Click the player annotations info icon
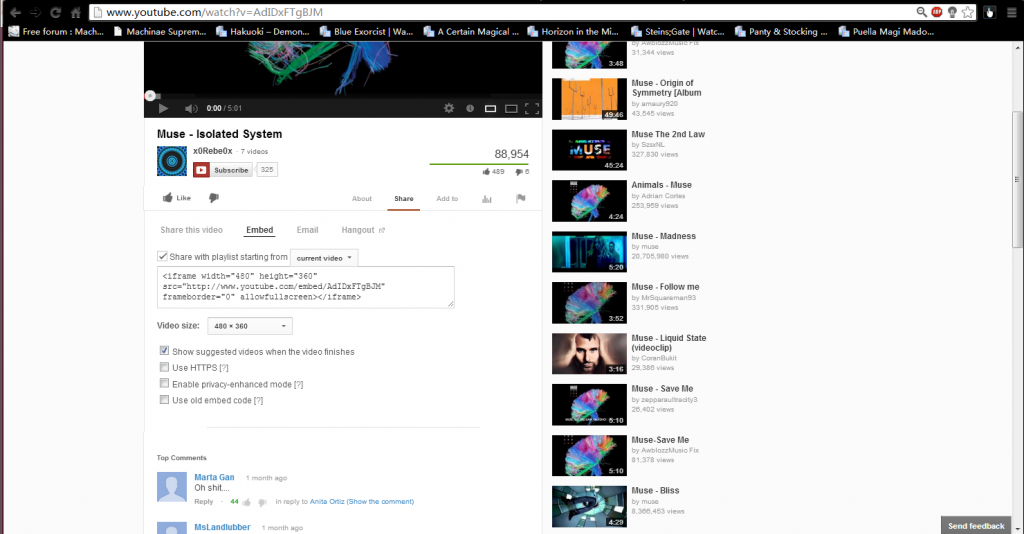 pos(470,108)
